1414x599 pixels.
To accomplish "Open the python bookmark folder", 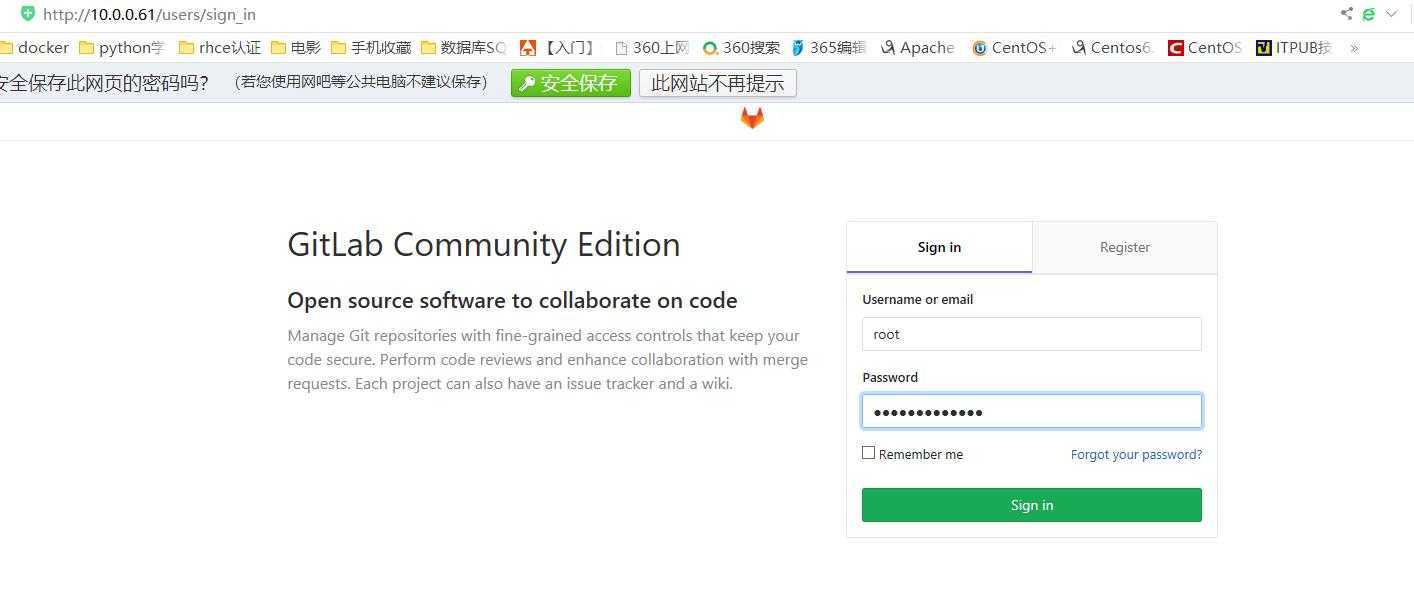I will (121, 48).
